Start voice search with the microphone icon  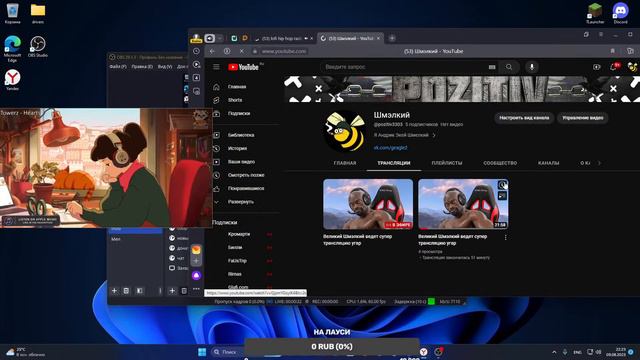click(532, 67)
